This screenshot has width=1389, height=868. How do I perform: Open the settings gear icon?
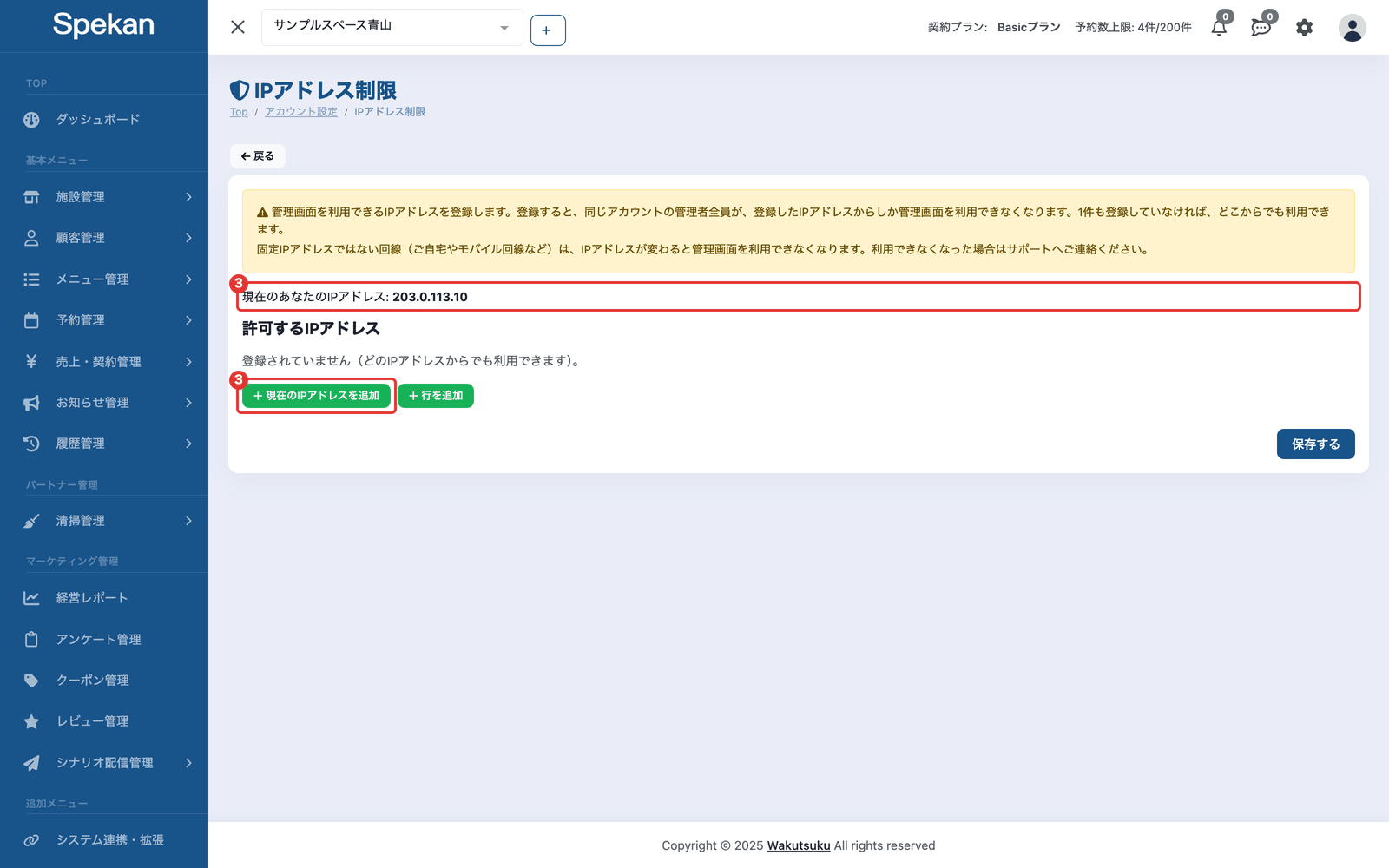point(1304,28)
